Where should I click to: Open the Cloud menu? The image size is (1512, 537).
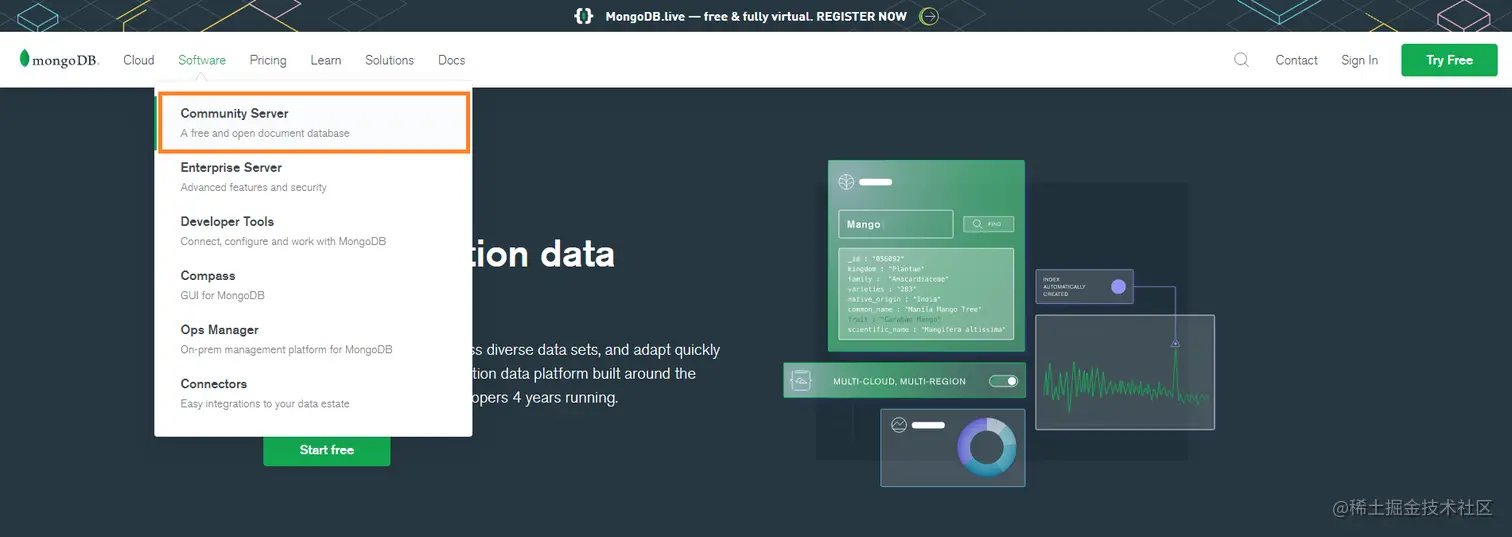click(139, 60)
